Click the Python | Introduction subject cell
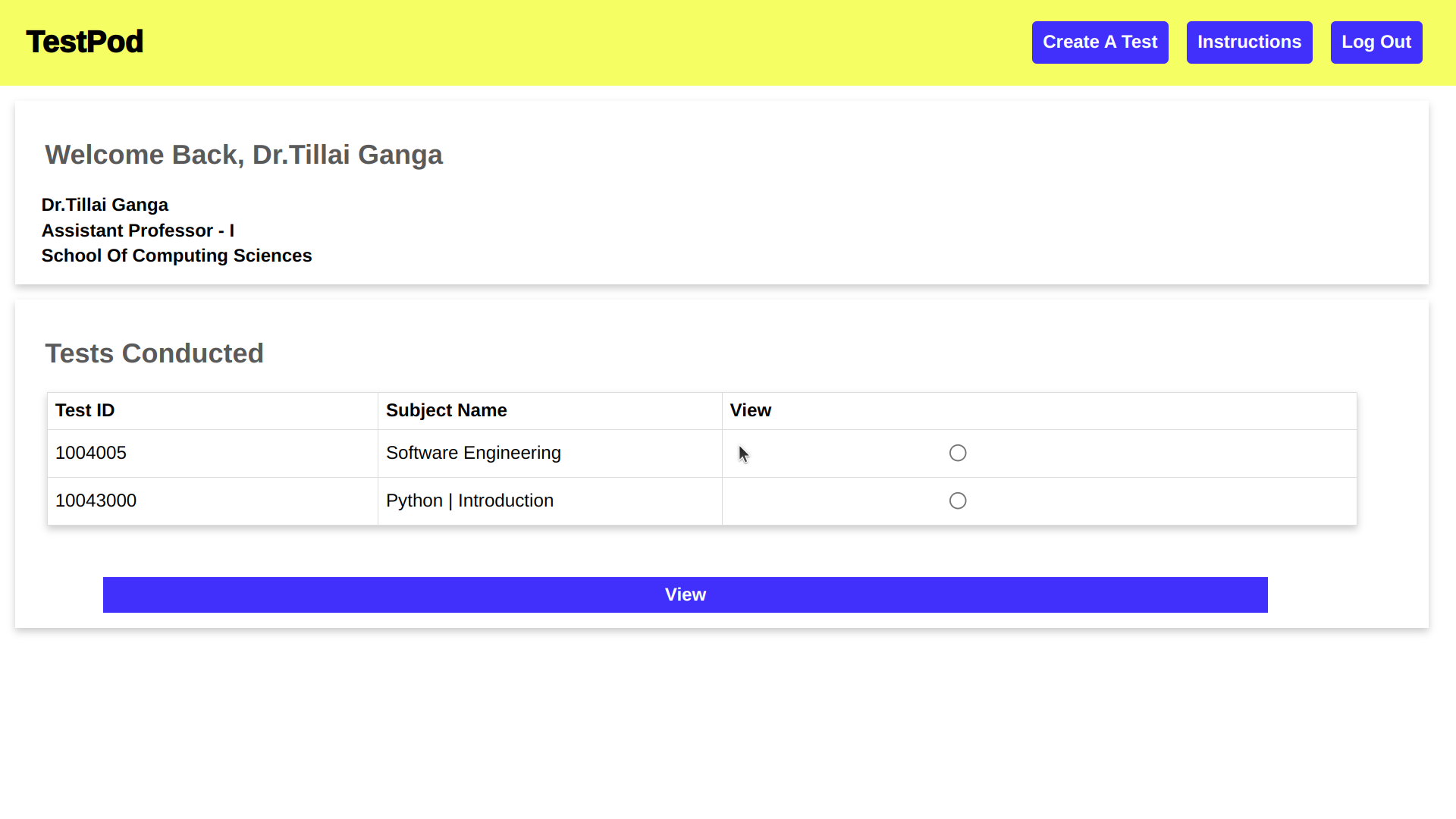1456x819 pixels. pos(469,500)
